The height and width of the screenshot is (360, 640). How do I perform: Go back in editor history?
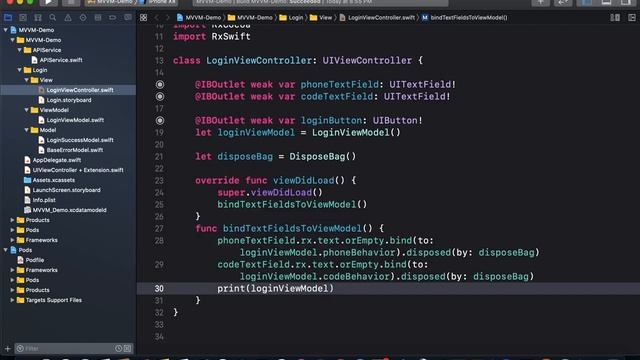coord(157,18)
